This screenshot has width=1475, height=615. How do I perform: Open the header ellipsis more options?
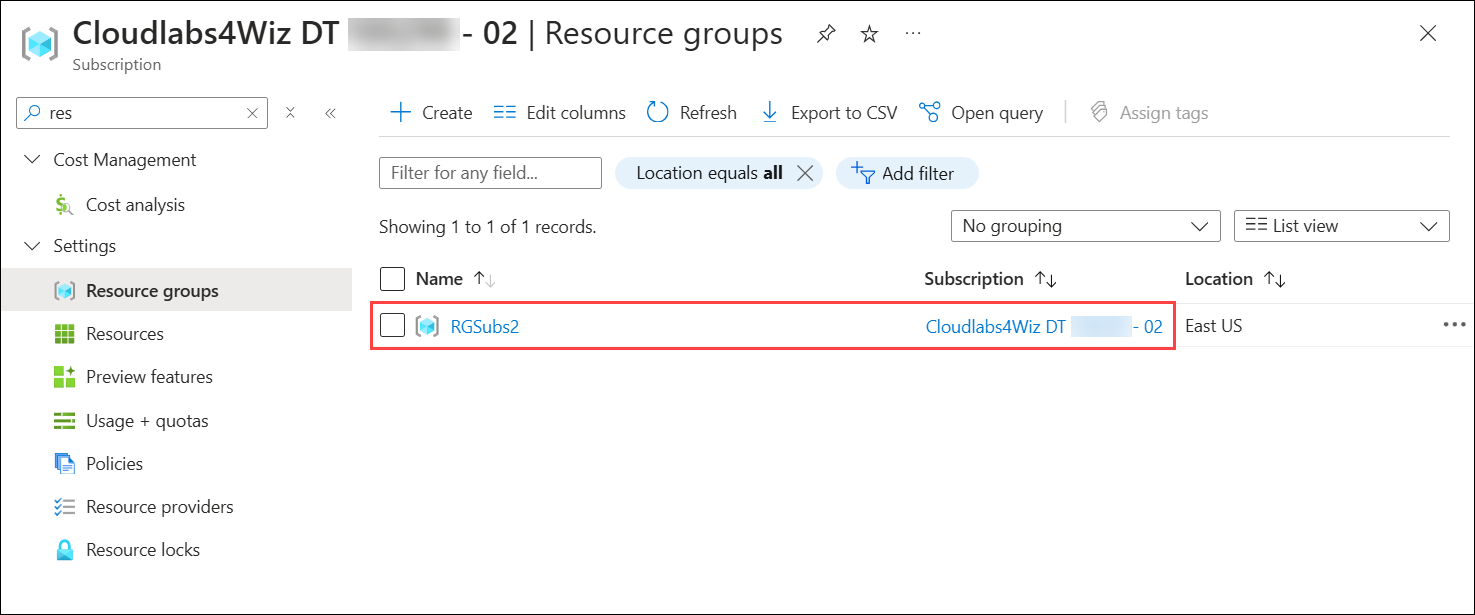point(912,34)
